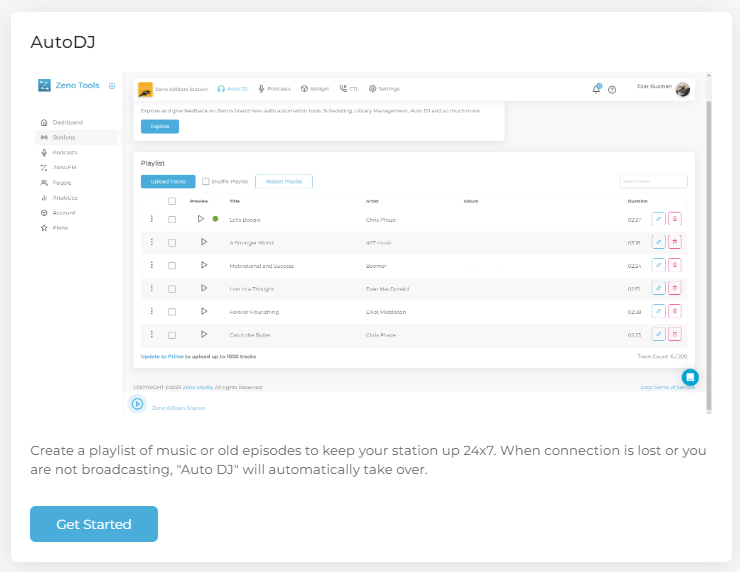This screenshot has height=572, width=740.
Task: Open three-dot menu for Forever Flourishing
Action: pyautogui.click(x=151, y=311)
